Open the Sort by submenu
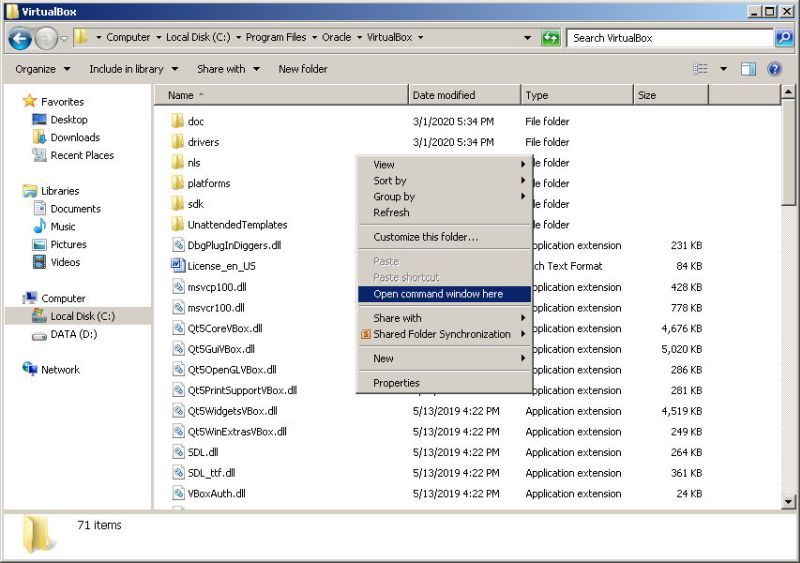This screenshot has height=563, width=800. pyautogui.click(x=444, y=180)
